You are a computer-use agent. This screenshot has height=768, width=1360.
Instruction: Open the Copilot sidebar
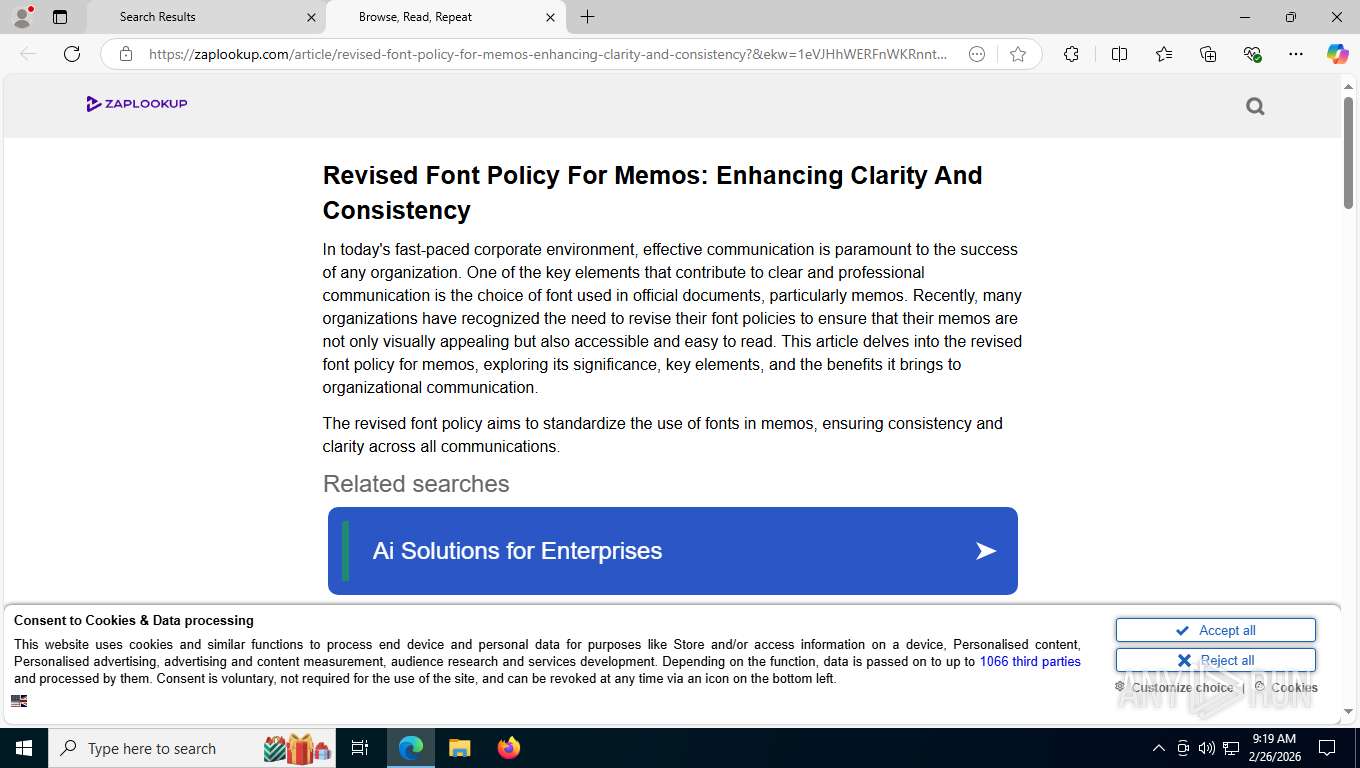click(x=1337, y=54)
